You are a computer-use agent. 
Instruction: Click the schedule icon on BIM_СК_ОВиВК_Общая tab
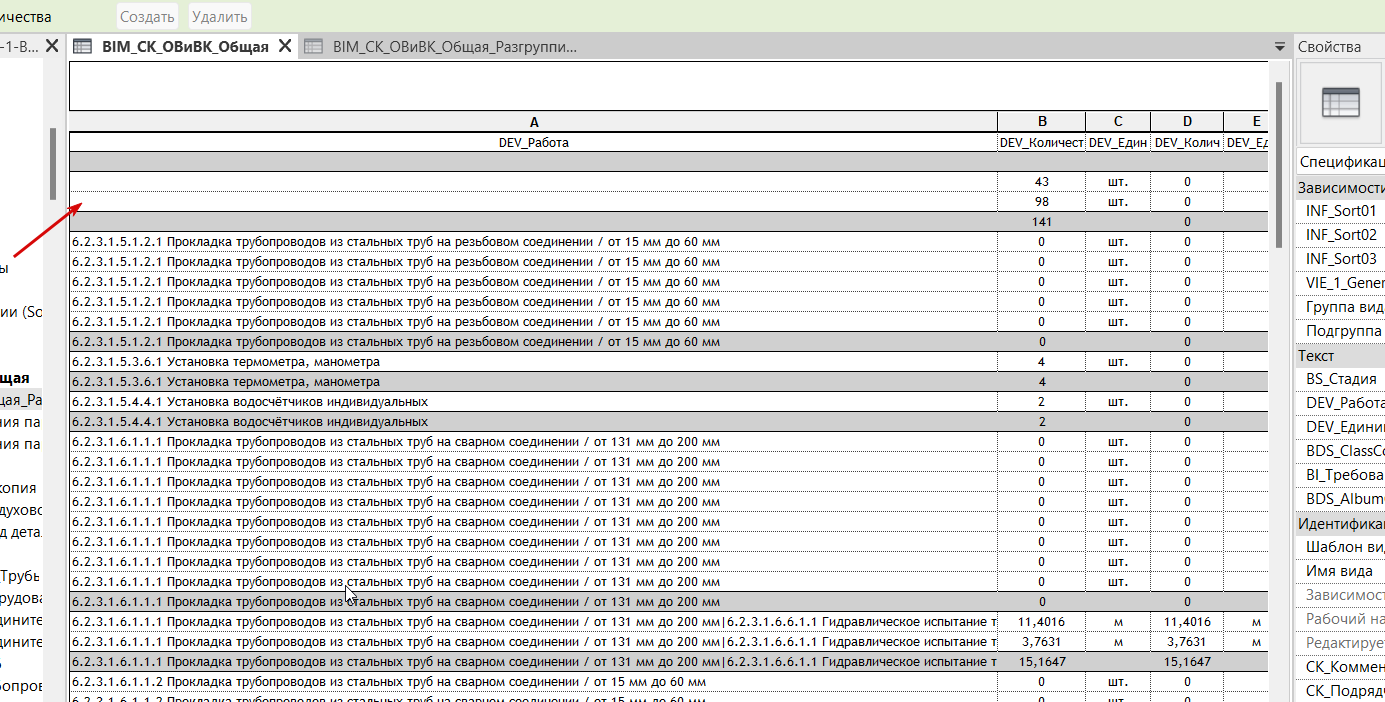(x=83, y=46)
